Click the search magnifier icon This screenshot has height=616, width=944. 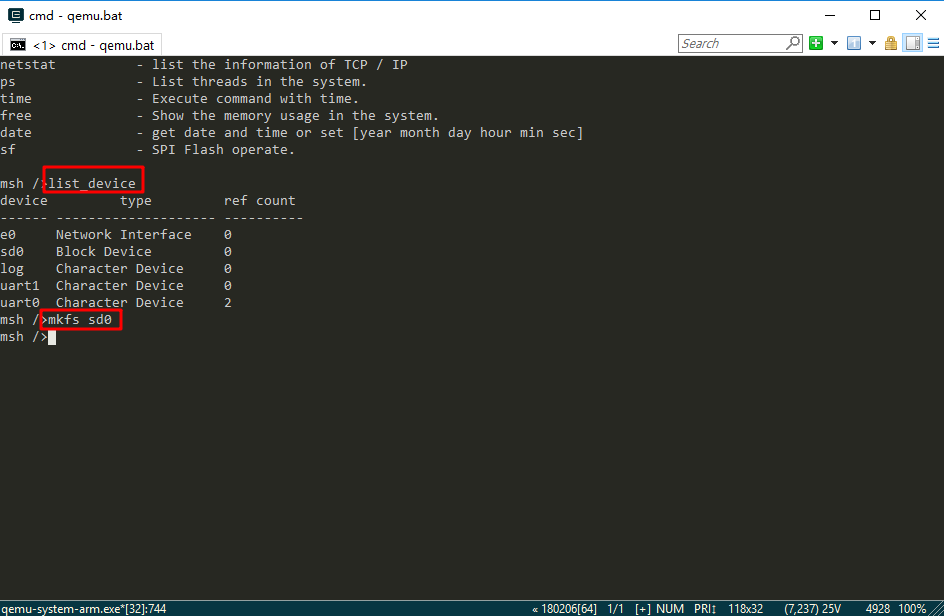pyautogui.click(x=793, y=43)
